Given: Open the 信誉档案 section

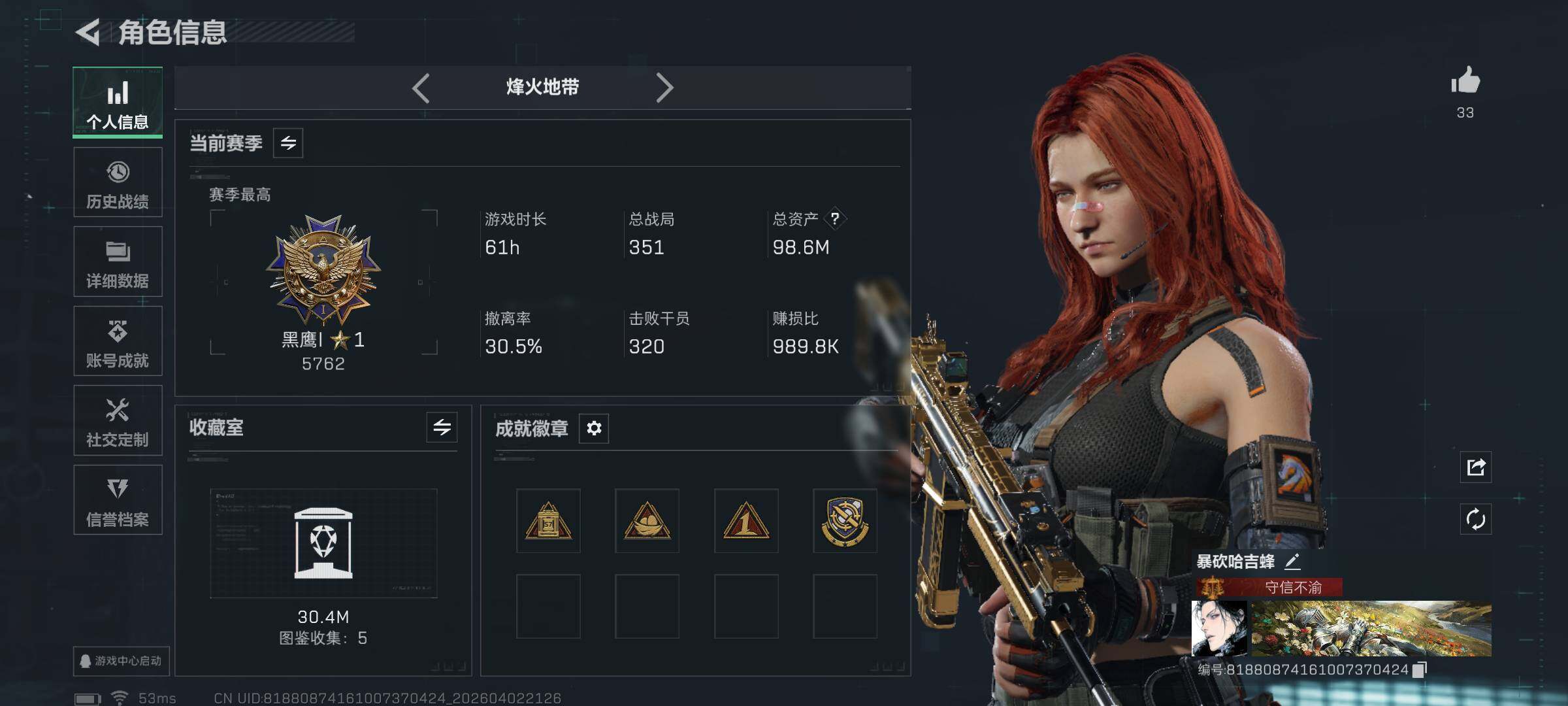Looking at the screenshot, I should click(x=118, y=500).
